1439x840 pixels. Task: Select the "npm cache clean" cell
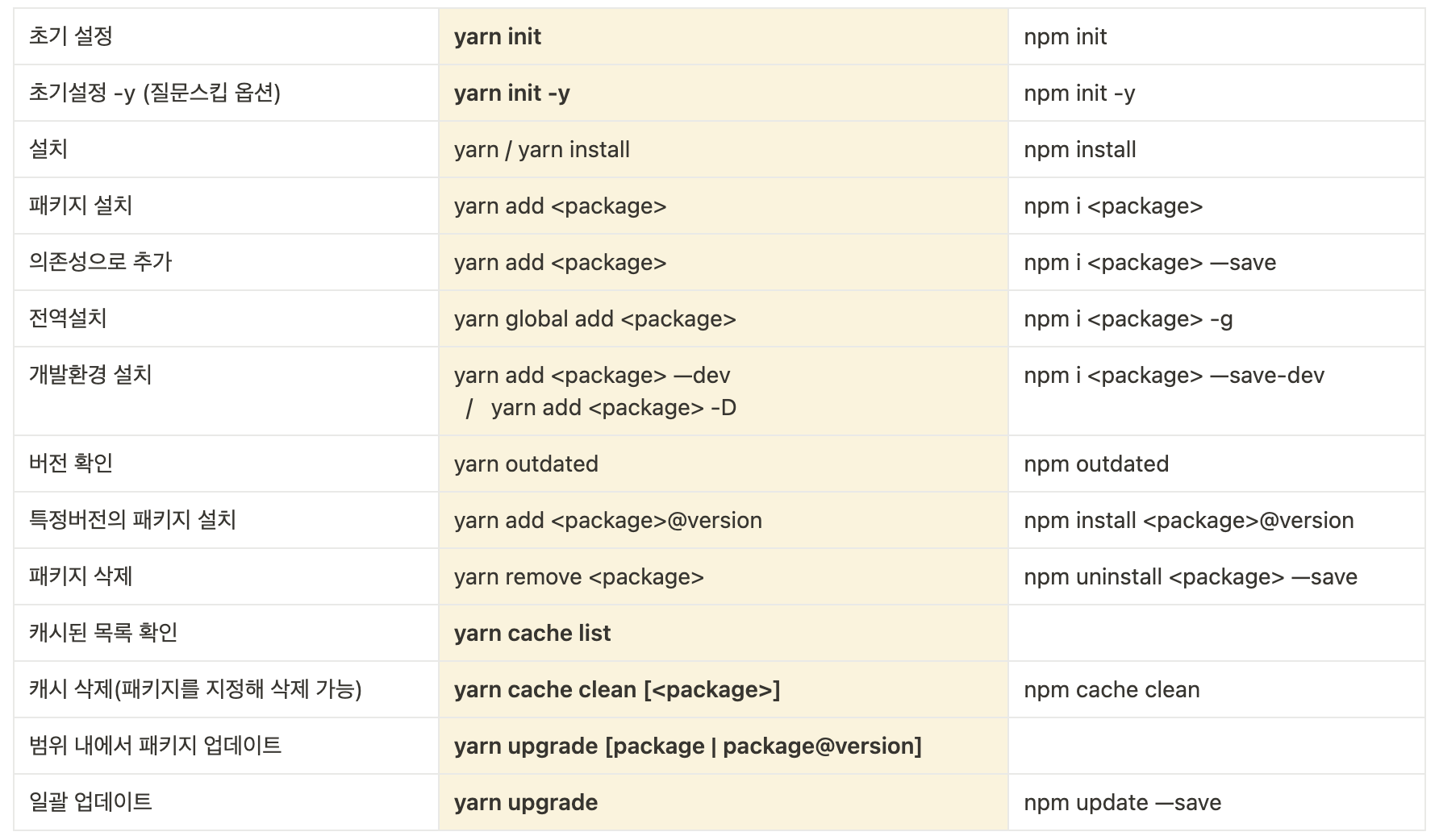coord(1112,690)
